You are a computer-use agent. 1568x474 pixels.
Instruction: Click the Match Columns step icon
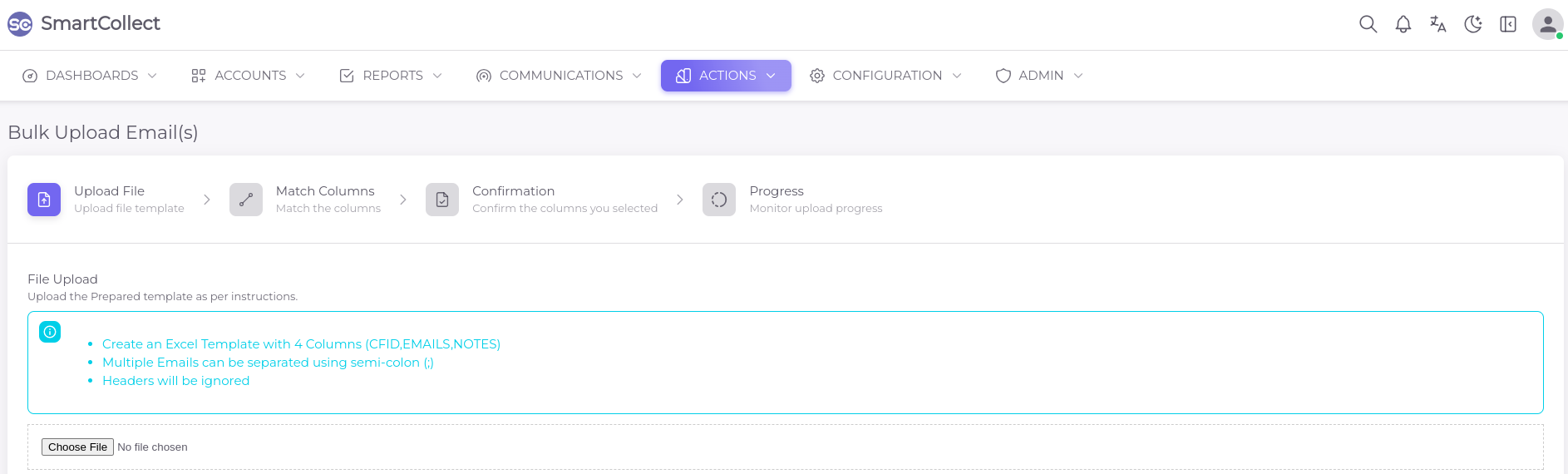[246, 200]
